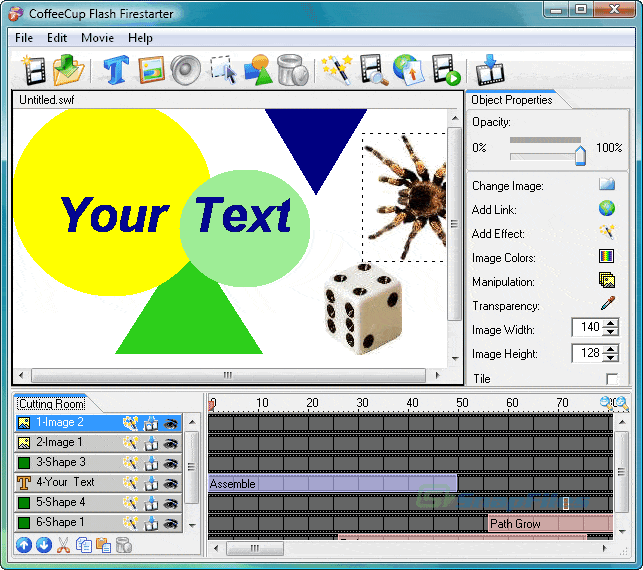
Task: Toggle visibility of 4-Your Text layer
Action: [x=171, y=483]
